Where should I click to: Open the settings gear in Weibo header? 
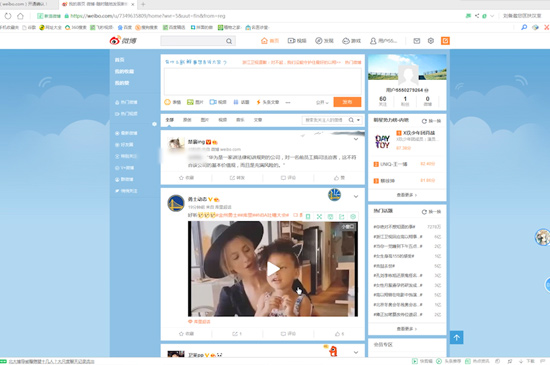click(431, 41)
